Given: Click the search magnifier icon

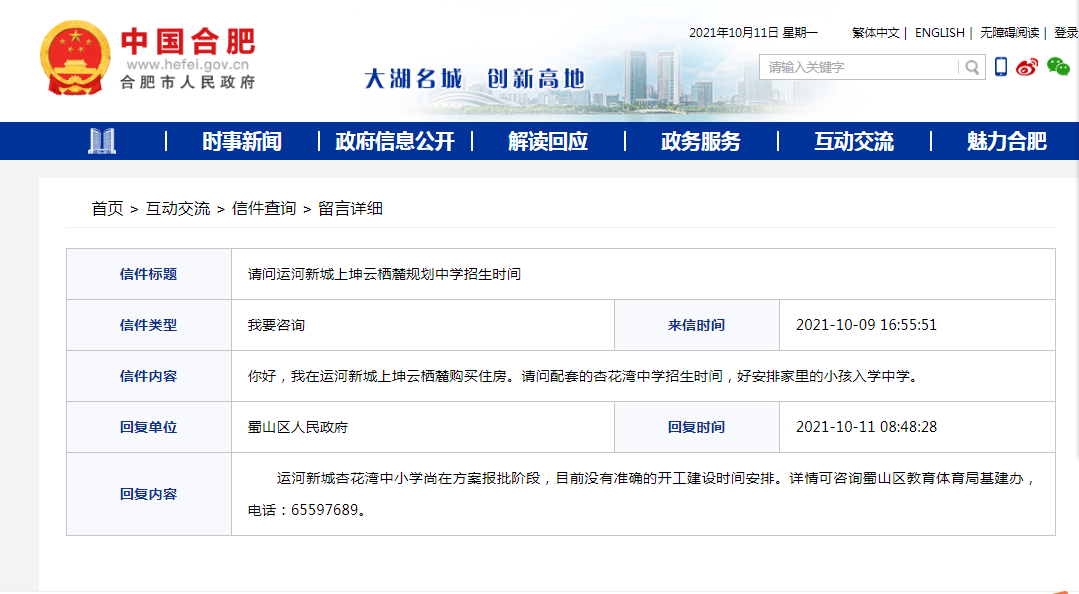Looking at the screenshot, I should [x=970, y=67].
